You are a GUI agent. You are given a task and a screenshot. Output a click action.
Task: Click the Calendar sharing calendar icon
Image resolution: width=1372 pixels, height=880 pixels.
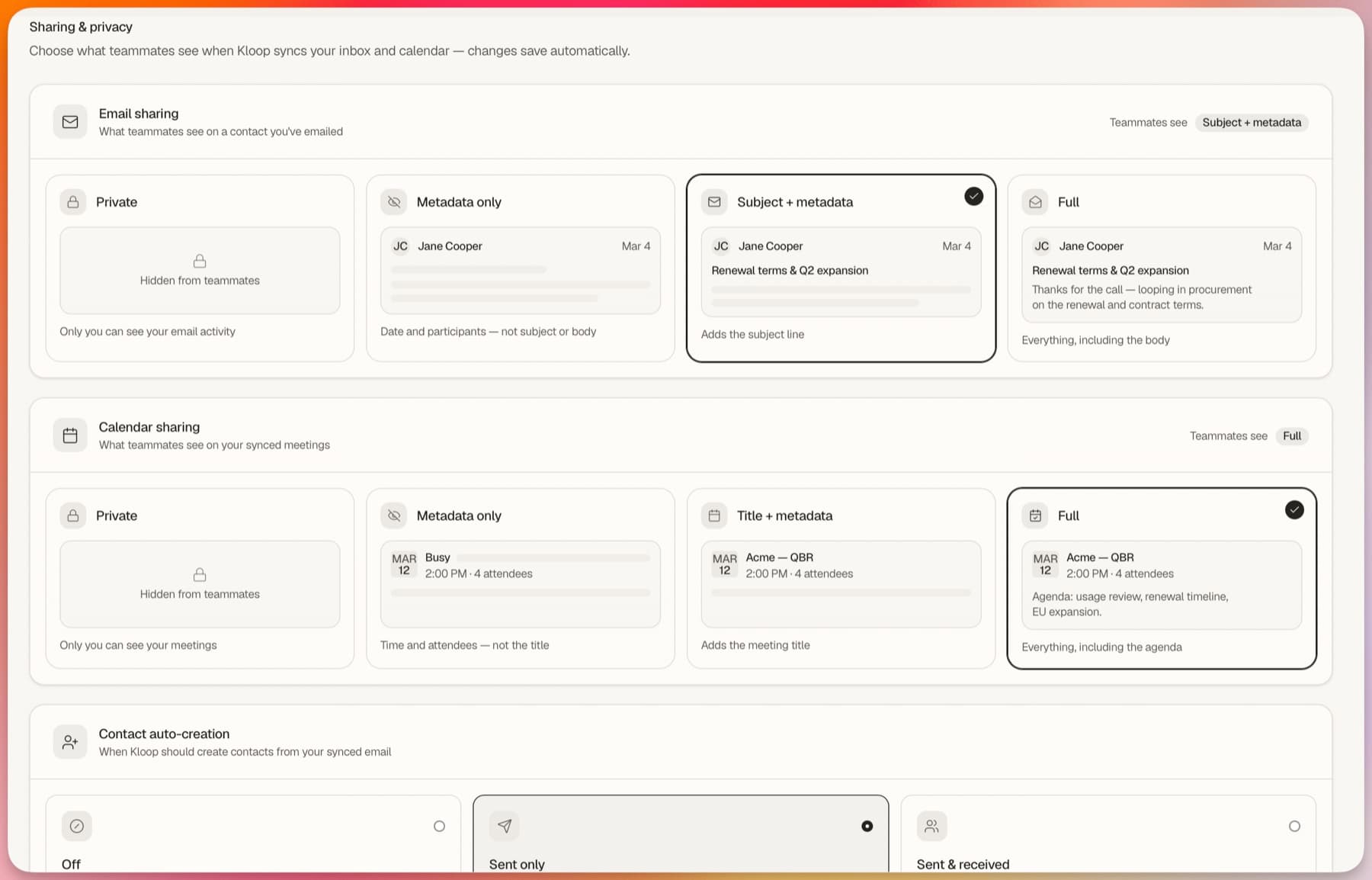click(x=70, y=435)
